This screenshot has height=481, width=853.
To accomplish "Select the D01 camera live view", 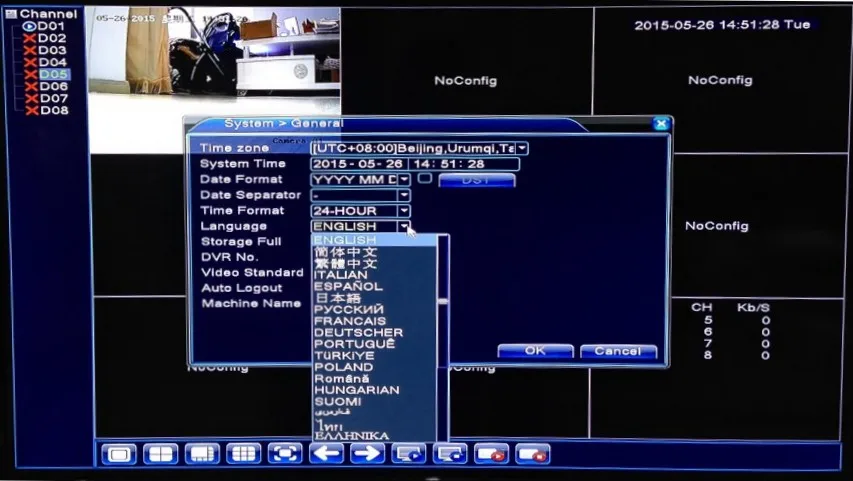I will point(215,79).
